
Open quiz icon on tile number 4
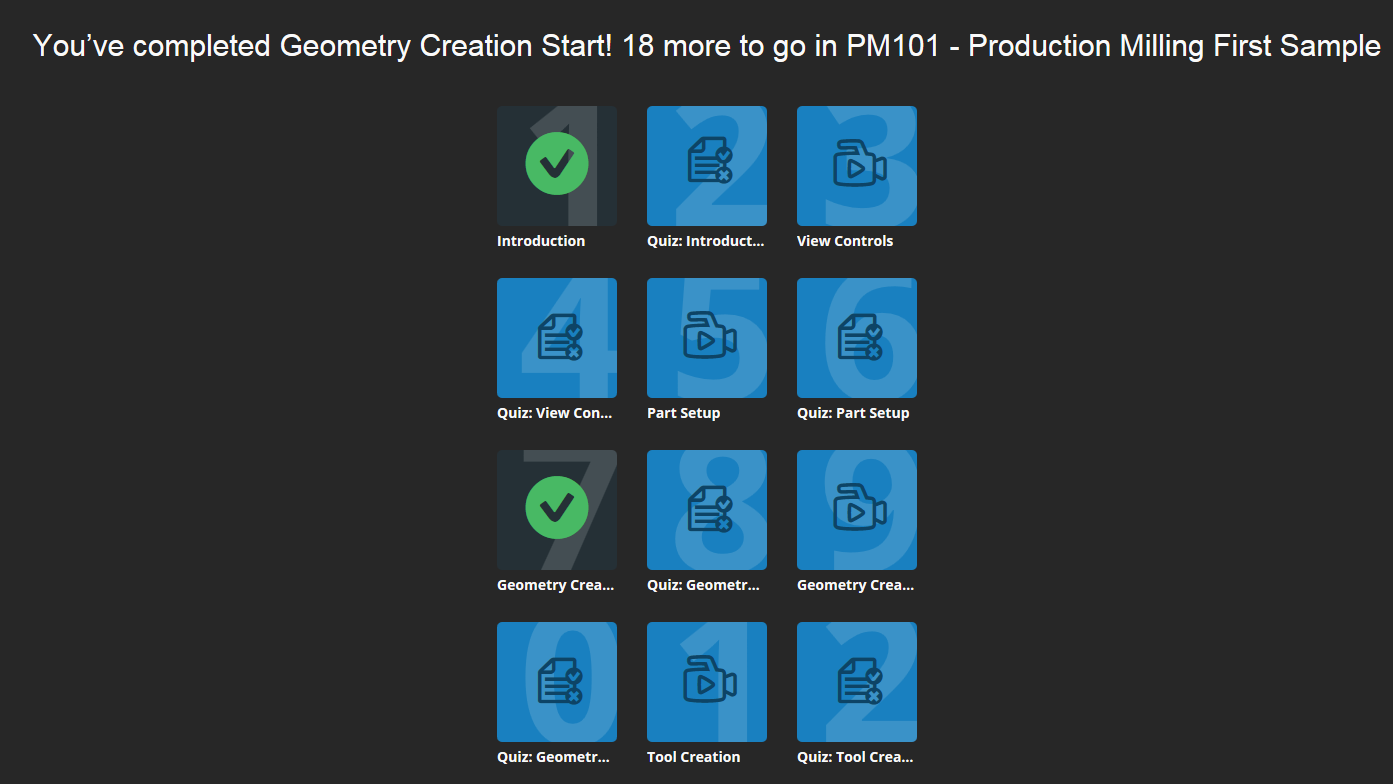pyautogui.click(x=558, y=337)
